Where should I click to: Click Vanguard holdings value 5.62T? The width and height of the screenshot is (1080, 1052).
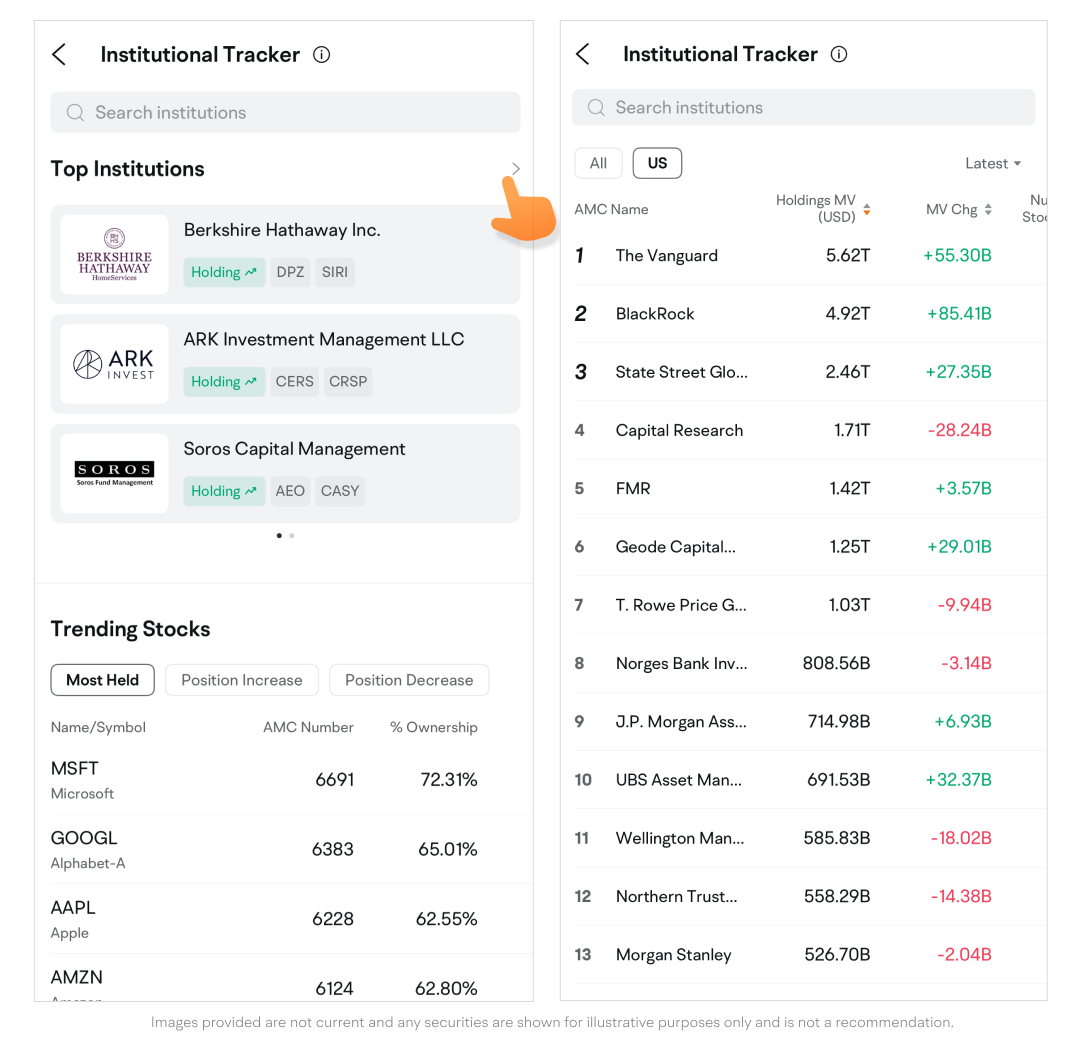coord(848,256)
